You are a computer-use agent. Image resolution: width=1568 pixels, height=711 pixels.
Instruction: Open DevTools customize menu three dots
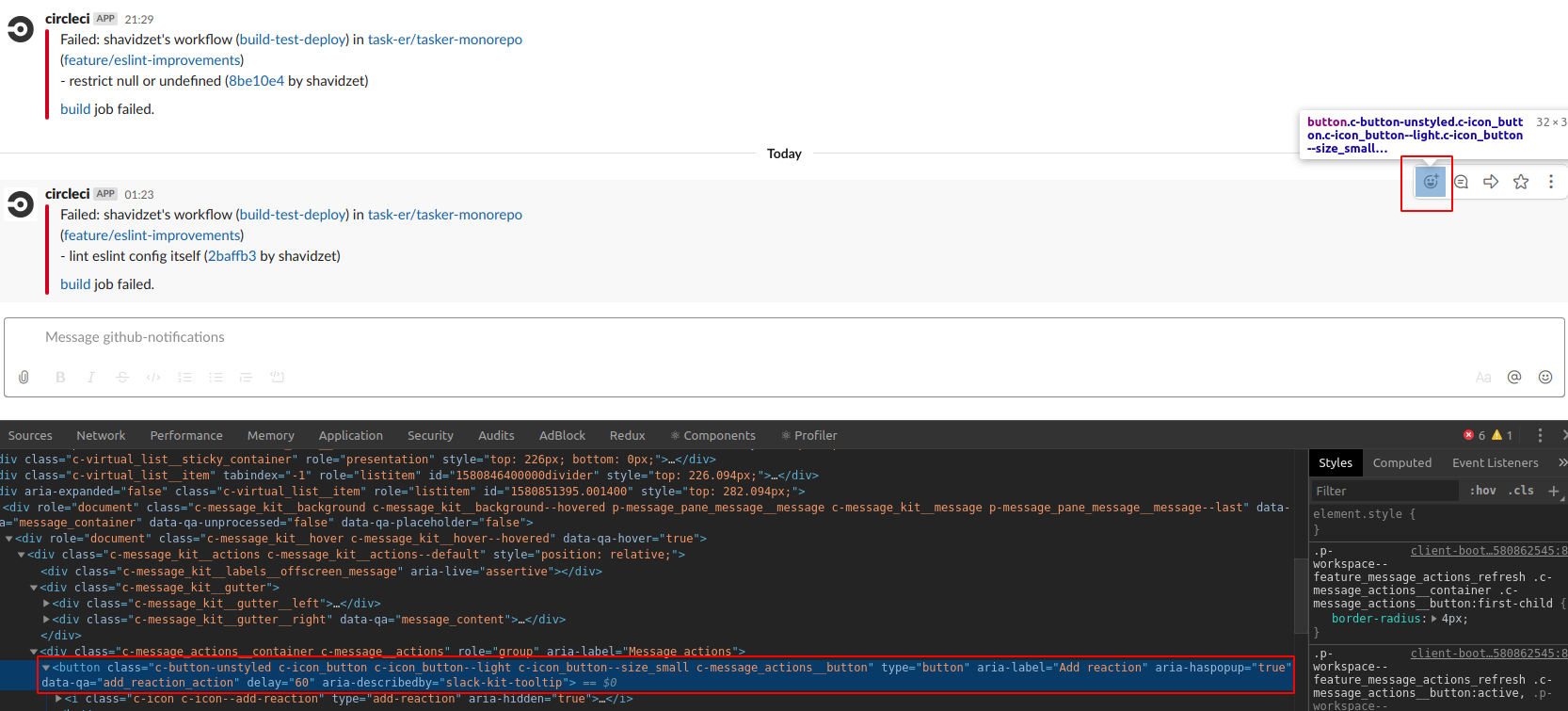coord(1540,435)
